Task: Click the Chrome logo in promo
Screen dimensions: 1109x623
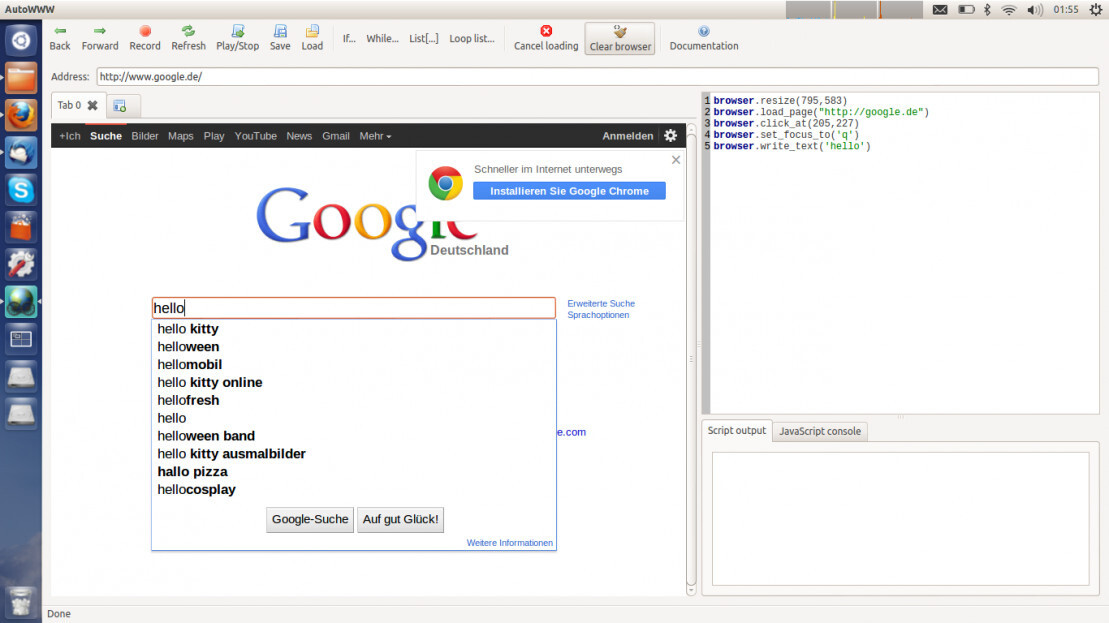Action: pyautogui.click(x=446, y=183)
